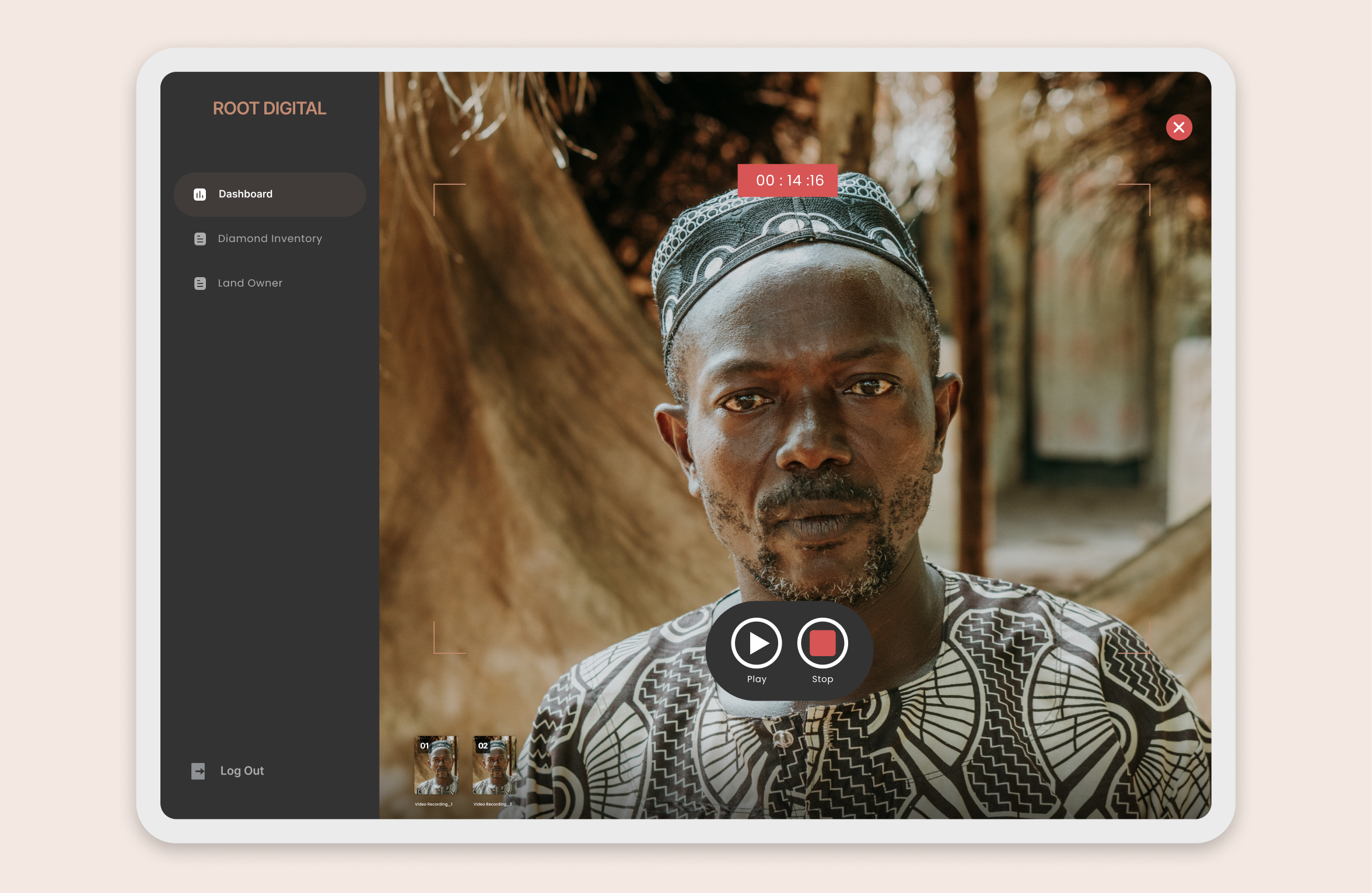Screen dimensions: 1372x893
Task: Click the Dashboard bar-chart icon
Action: click(x=199, y=194)
